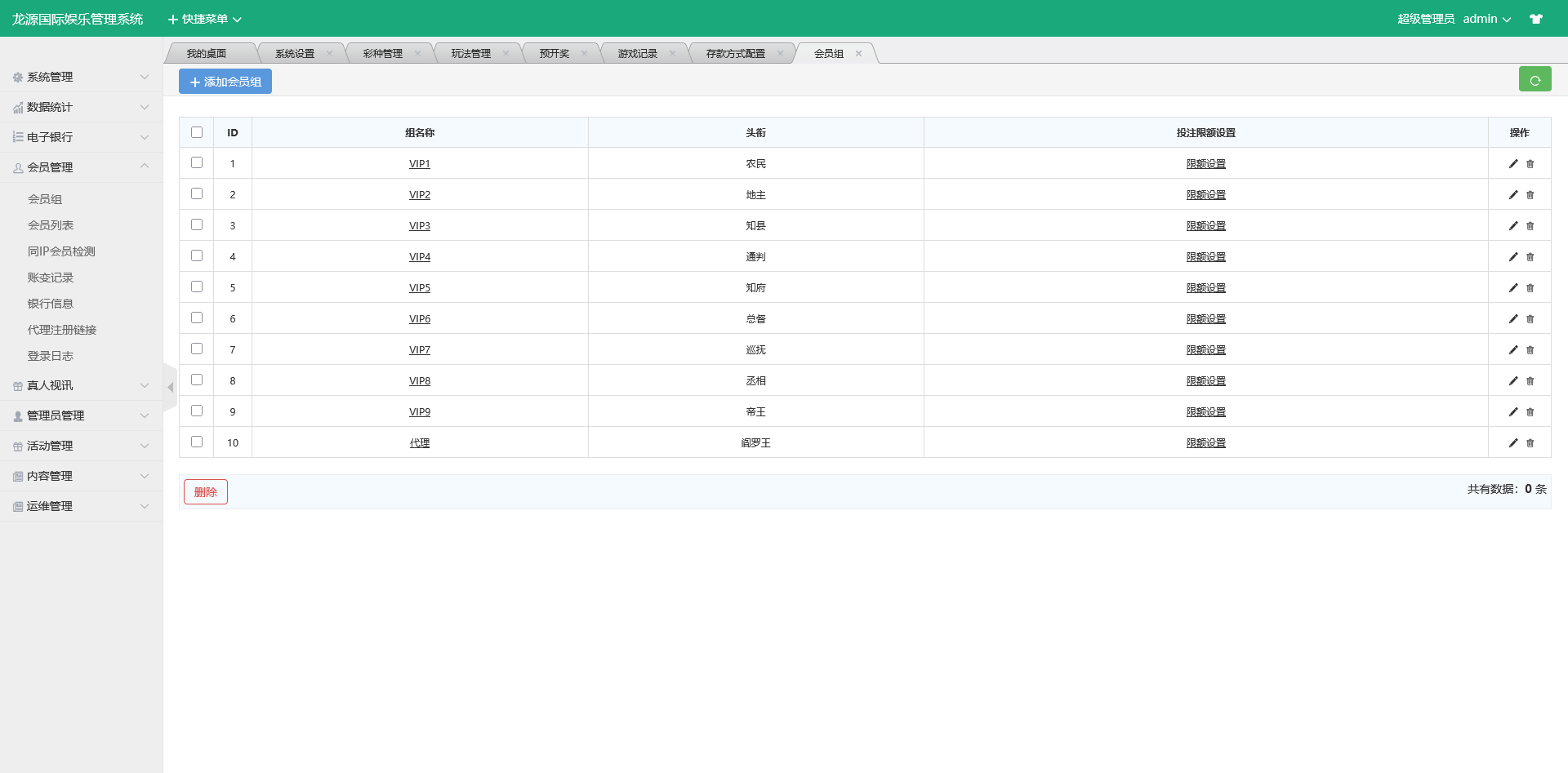Toggle the select-all checkbox in table header
The height and width of the screenshot is (773, 1568).
197,132
